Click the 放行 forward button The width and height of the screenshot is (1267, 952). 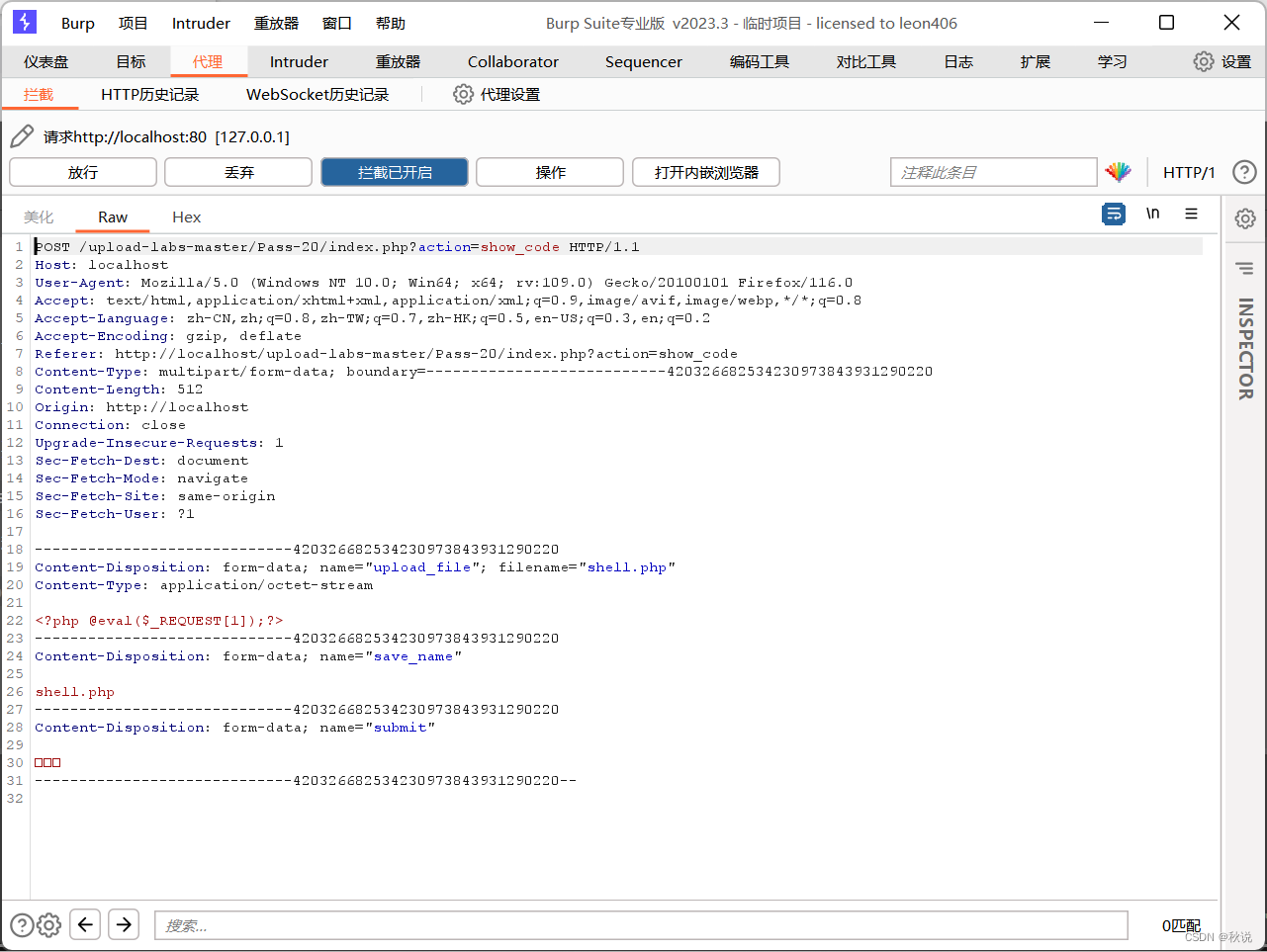83,172
